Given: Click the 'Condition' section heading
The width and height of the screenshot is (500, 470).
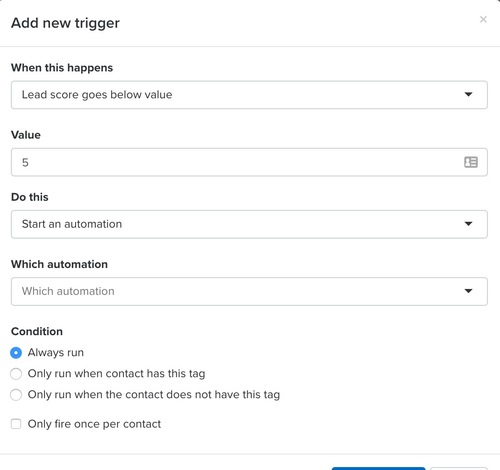Looking at the screenshot, I should (37, 331).
